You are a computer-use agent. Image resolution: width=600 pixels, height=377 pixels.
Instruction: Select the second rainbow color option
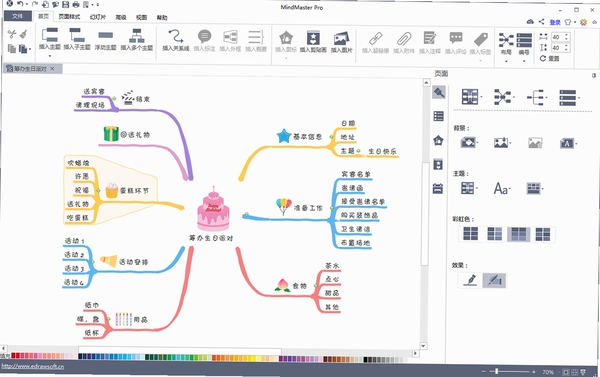tap(494, 234)
